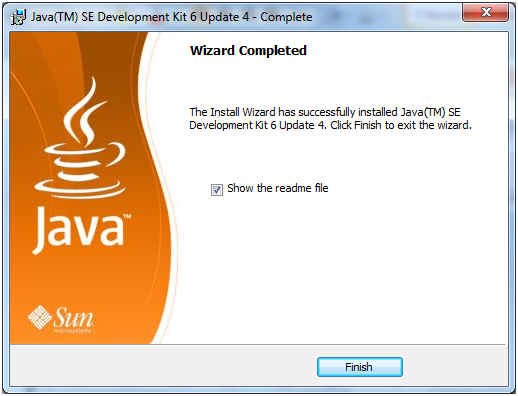Uncheck the Show the readme file checkbox
This screenshot has width=518, height=396.
click(217, 190)
